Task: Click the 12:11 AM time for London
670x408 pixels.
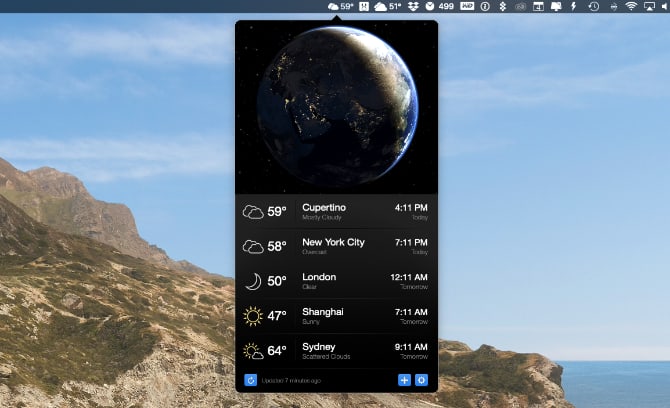Action: pyautogui.click(x=409, y=277)
